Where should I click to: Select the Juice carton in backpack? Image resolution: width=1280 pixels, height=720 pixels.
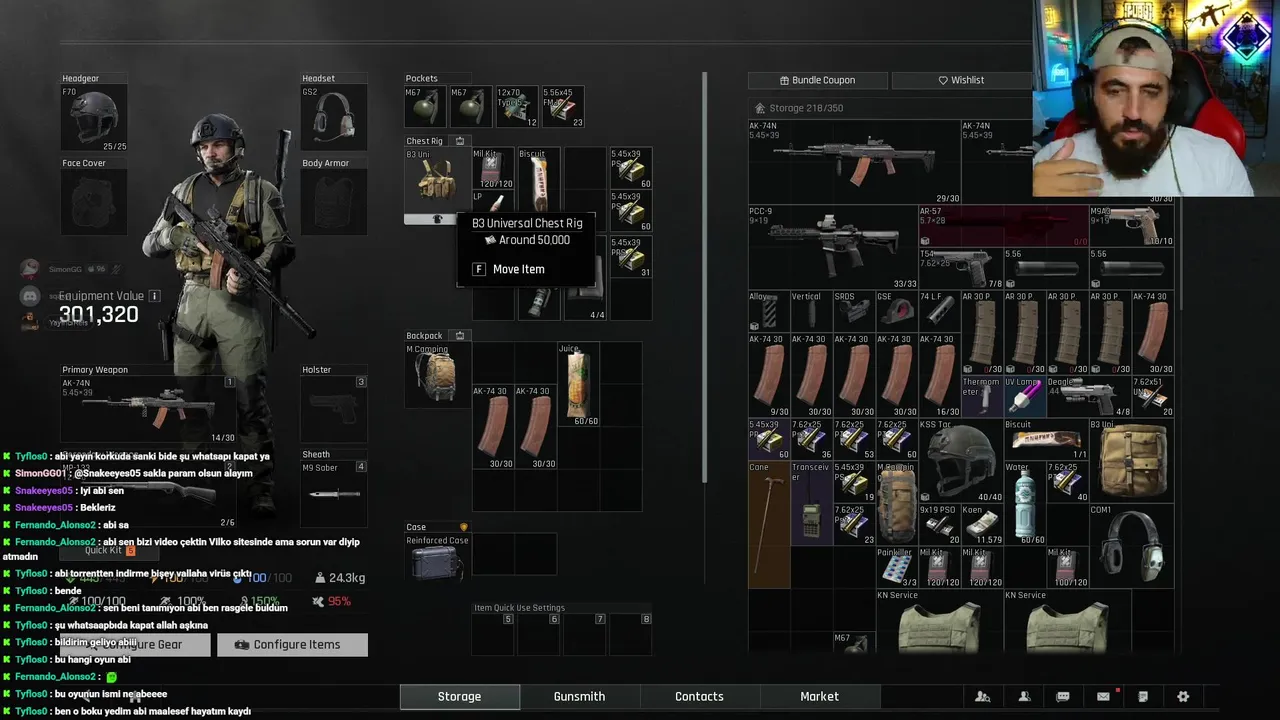(578, 385)
